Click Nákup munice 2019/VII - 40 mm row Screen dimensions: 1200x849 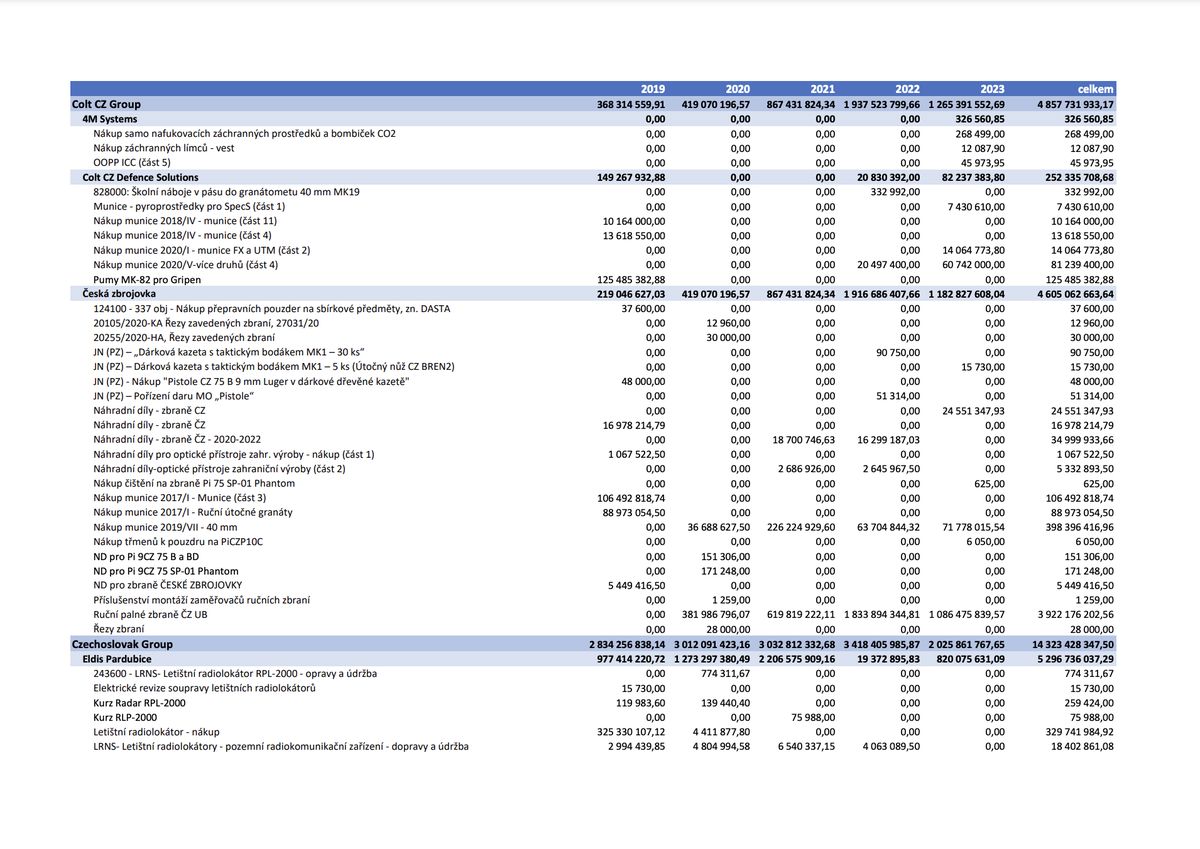click(593, 527)
